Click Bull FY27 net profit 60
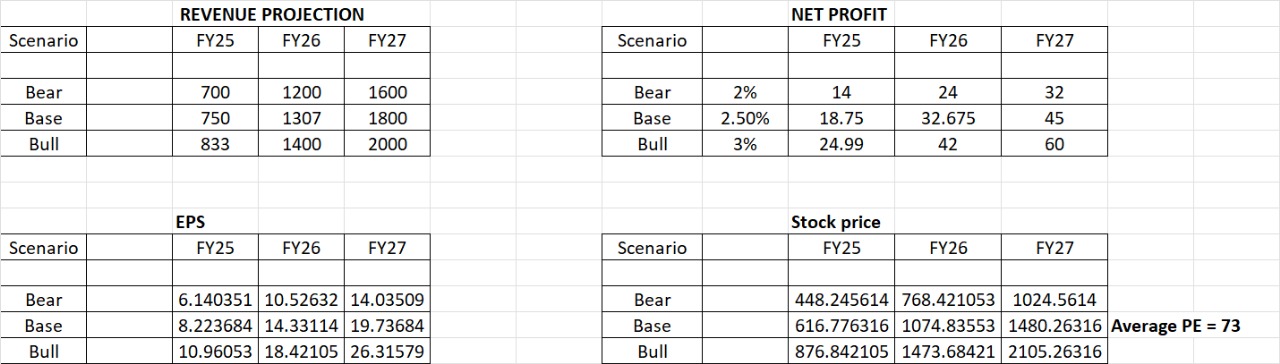The image size is (1280, 364). pyautogui.click(x=1054, y=144)
